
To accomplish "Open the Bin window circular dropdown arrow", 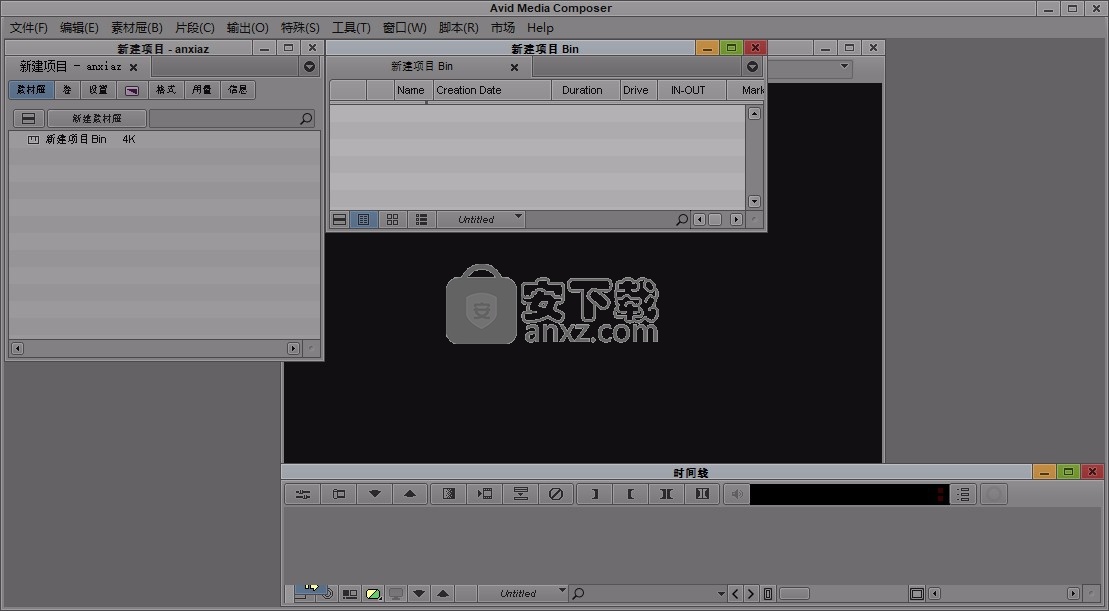I will pos(753,66).
